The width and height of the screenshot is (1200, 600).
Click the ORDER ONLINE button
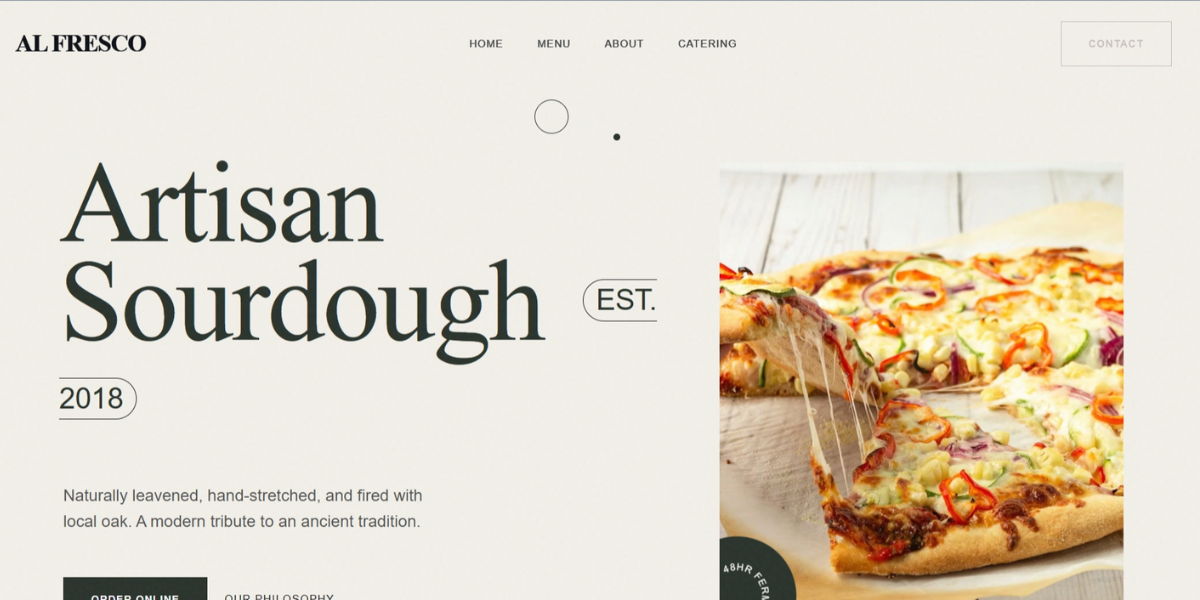point(135,588)
